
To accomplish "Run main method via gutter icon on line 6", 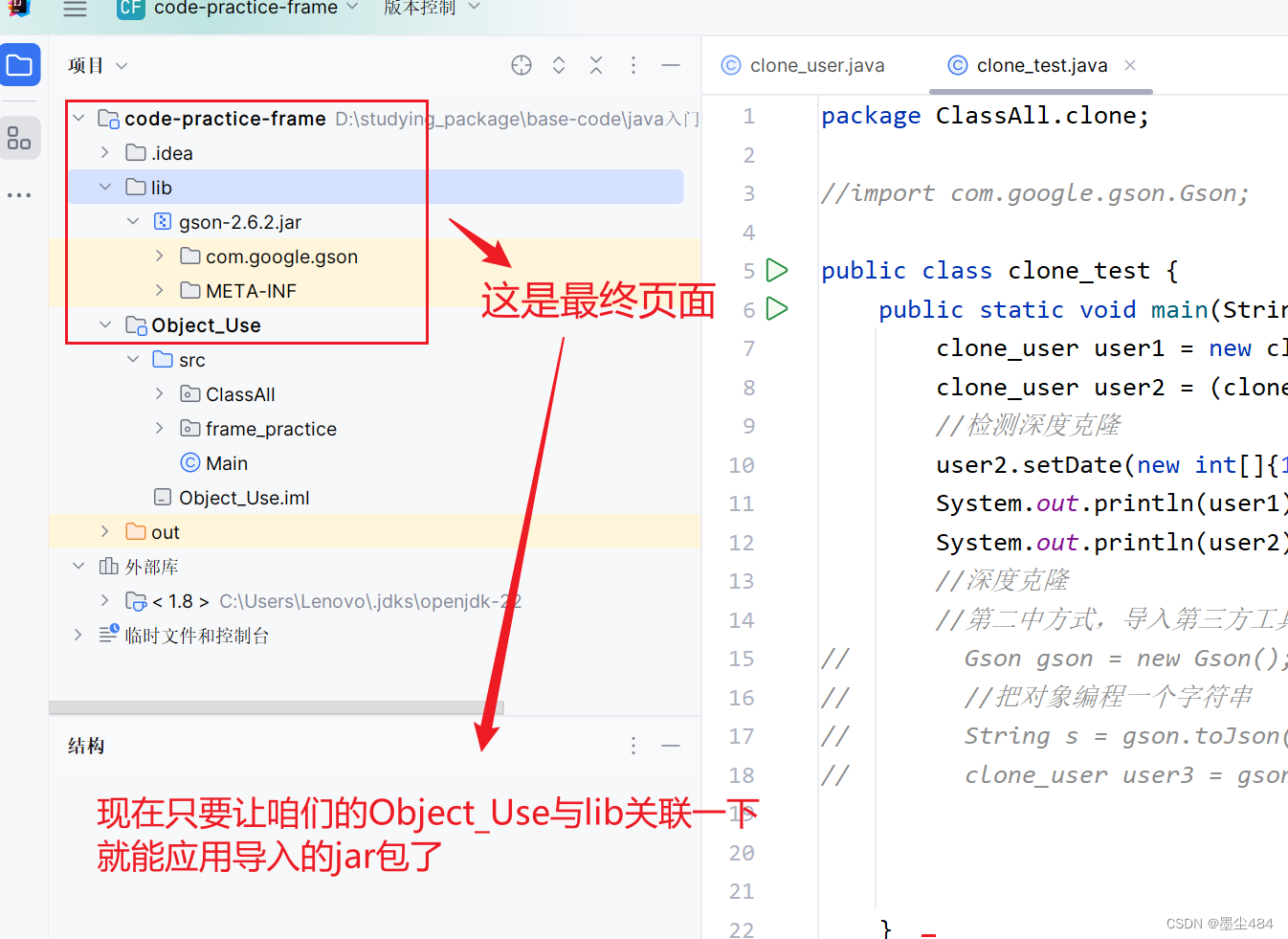I will point(777,308).
